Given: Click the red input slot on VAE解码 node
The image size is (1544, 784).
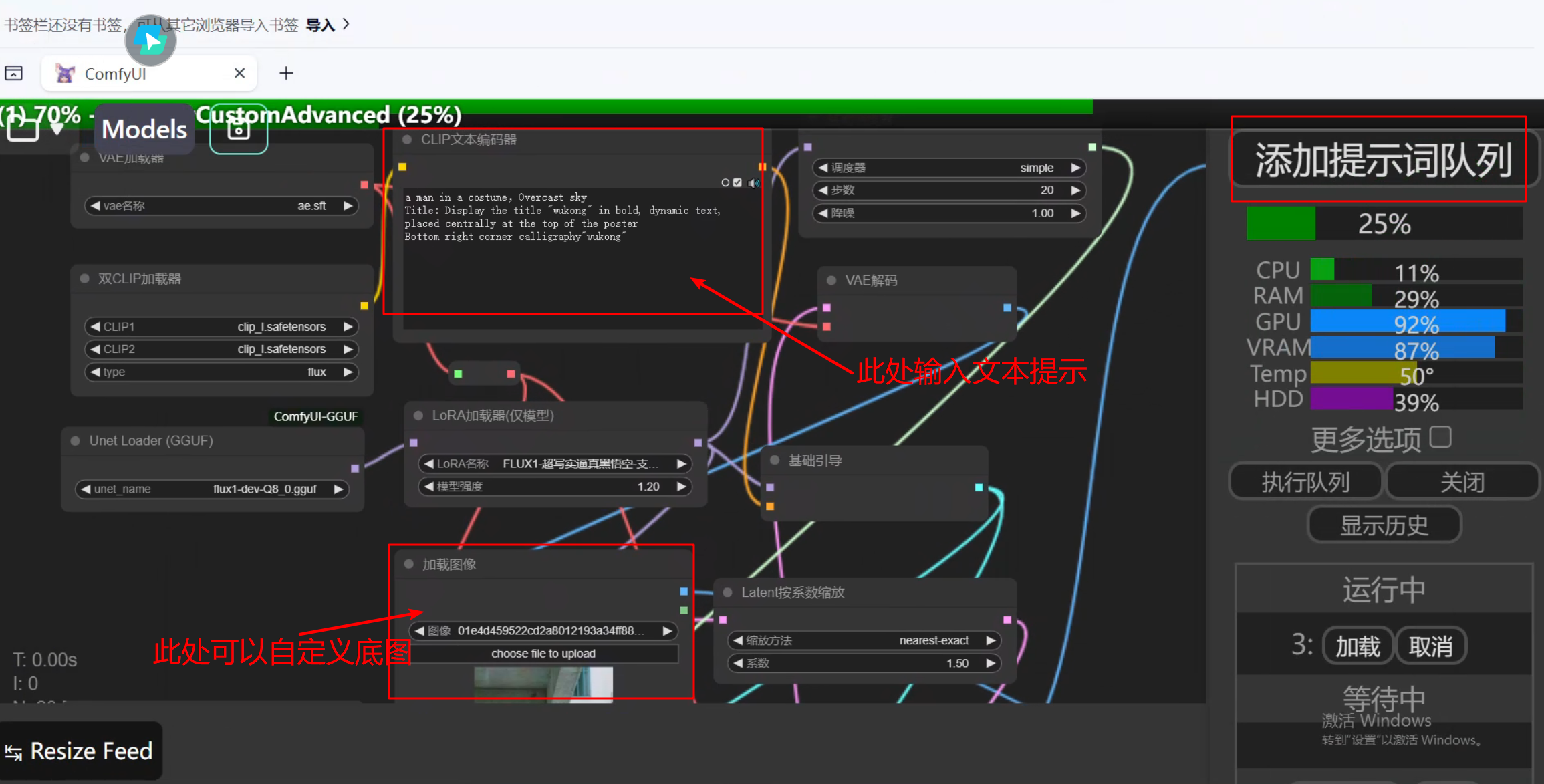Looking at the screenshot, I should pyautogui.click(x=827, y=326).
